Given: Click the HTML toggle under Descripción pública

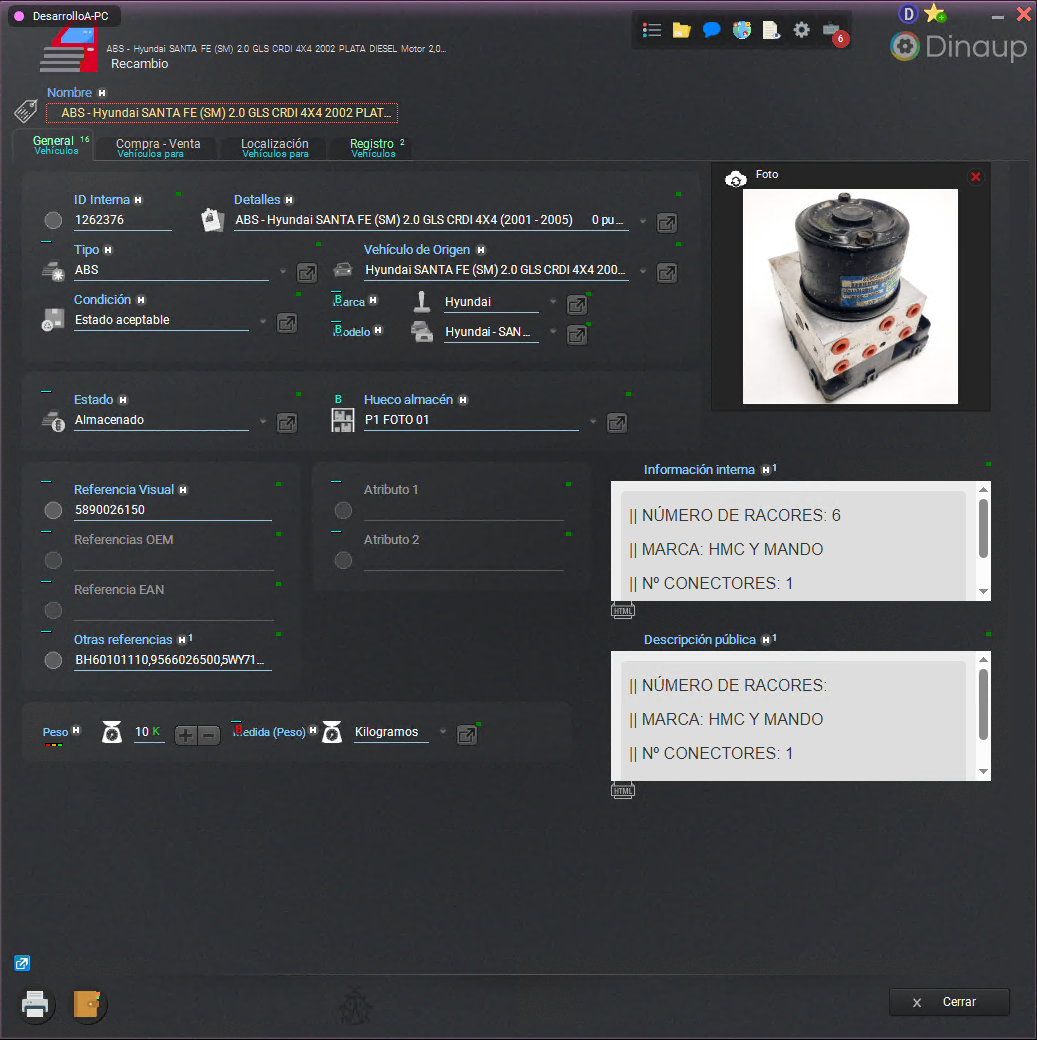Looking at the screenshot, I should click(622, 789).
